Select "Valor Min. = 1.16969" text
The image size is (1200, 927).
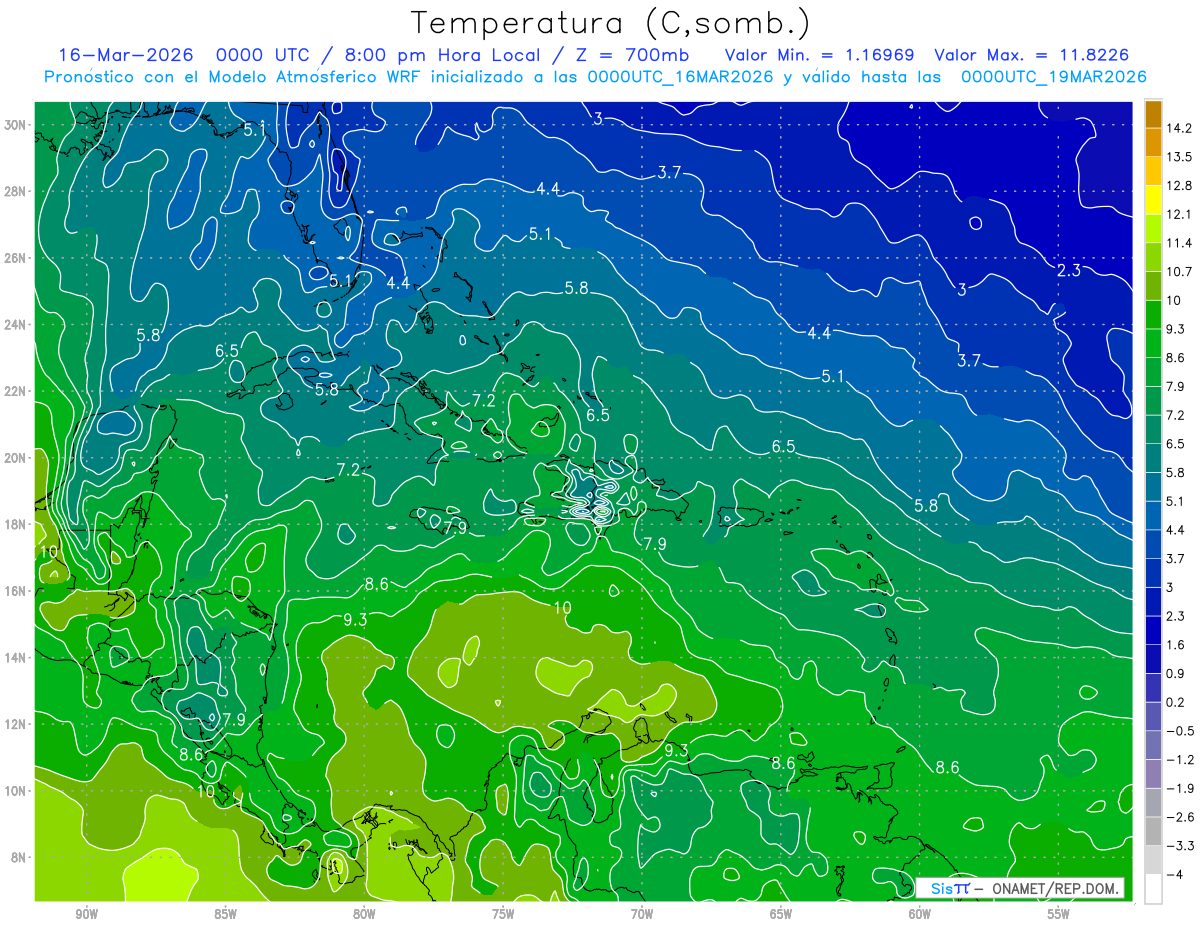click(x=819, y=55)
